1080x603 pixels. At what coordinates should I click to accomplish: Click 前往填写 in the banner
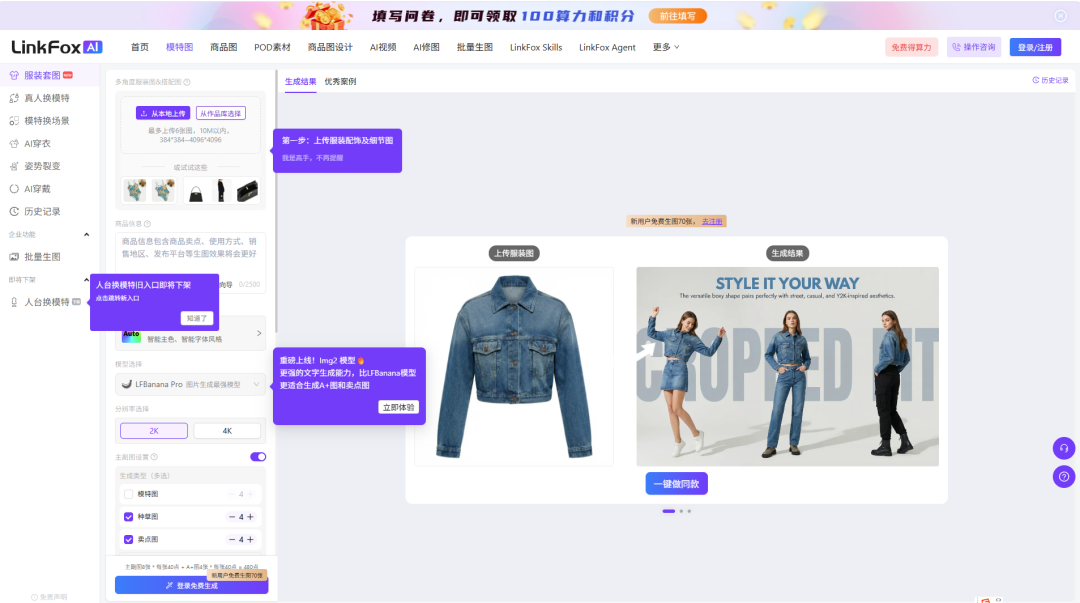[678, 16]
